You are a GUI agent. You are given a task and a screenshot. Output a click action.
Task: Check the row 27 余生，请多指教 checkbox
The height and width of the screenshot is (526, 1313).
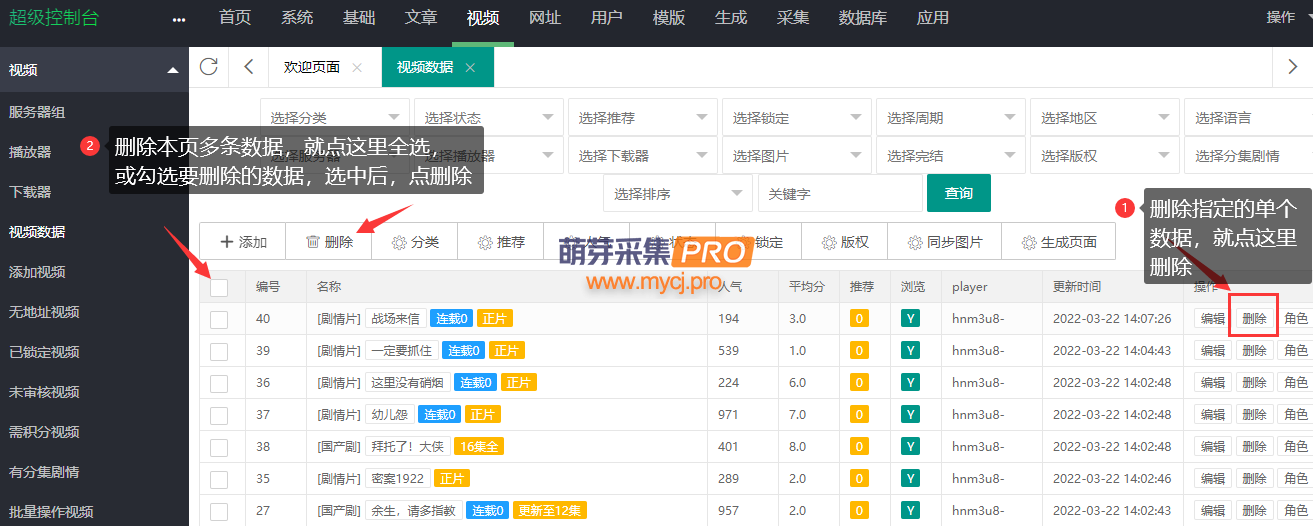click(x=220, y=511)
